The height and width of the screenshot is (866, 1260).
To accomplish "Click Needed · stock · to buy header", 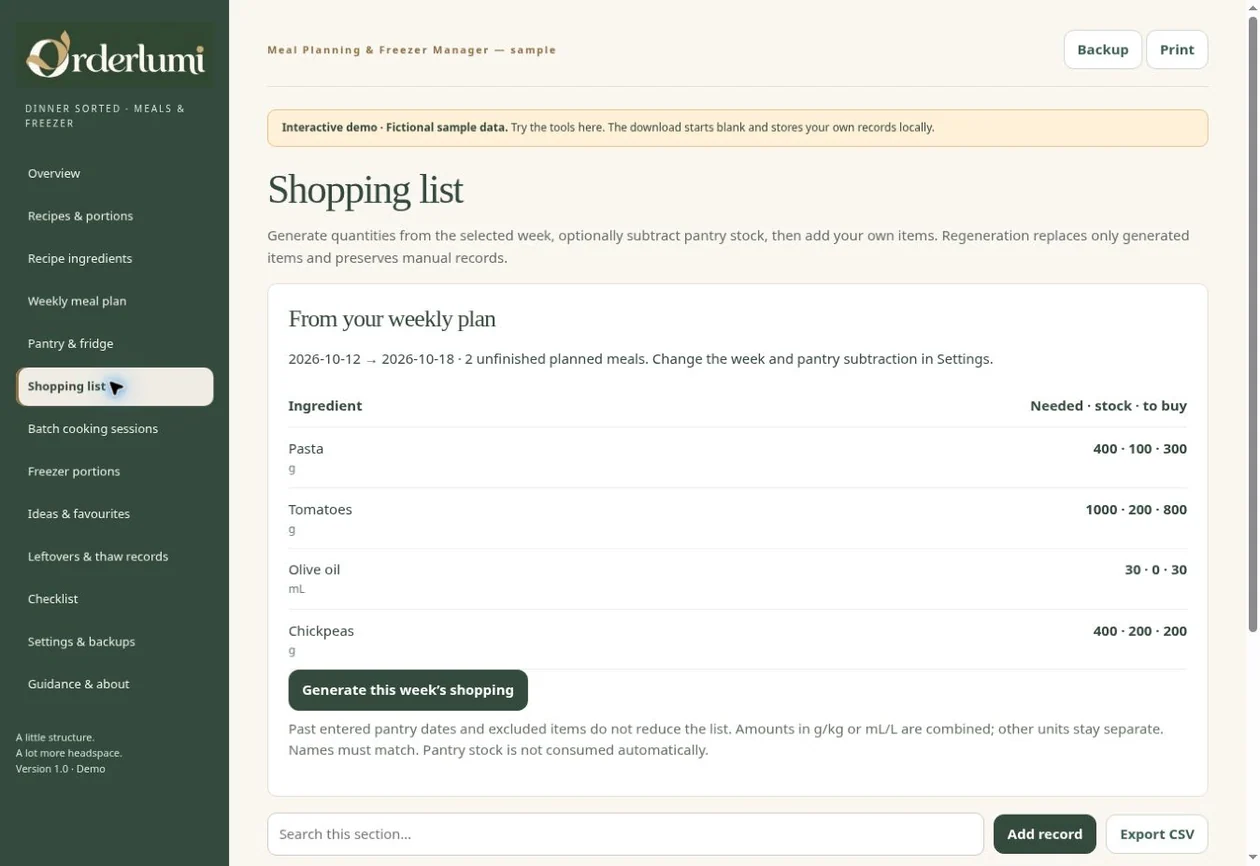I will [x=1108, y=406].
